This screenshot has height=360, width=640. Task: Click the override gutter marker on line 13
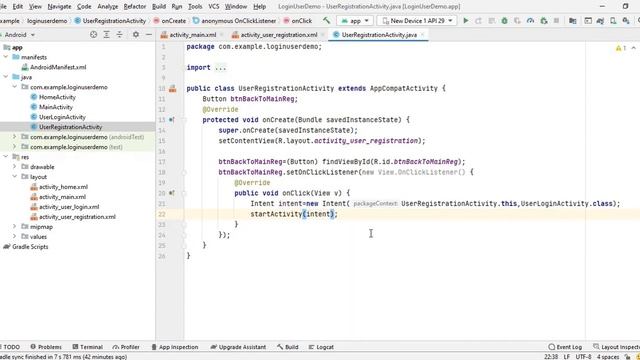coord(172,120)
